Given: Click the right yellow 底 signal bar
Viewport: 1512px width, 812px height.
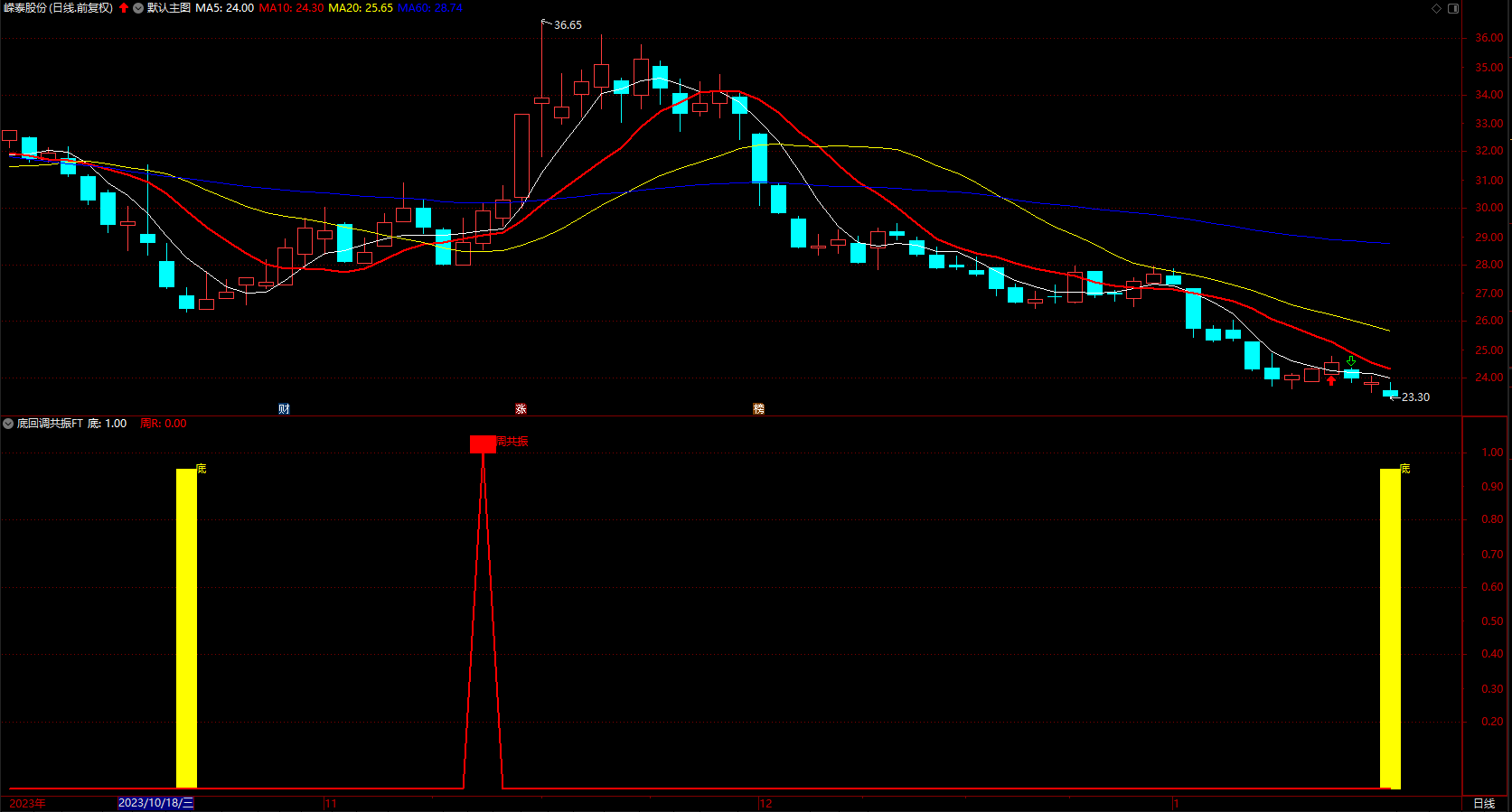Looking at the screenshot, I should pyautogui.click(x=1390, y=628).
